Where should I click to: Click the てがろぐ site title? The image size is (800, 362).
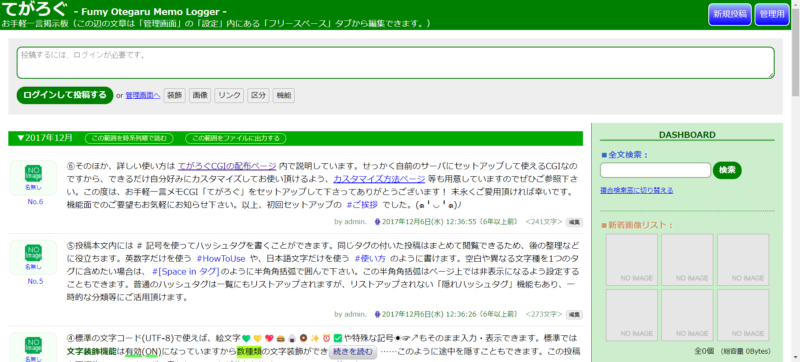pos(34,10)
